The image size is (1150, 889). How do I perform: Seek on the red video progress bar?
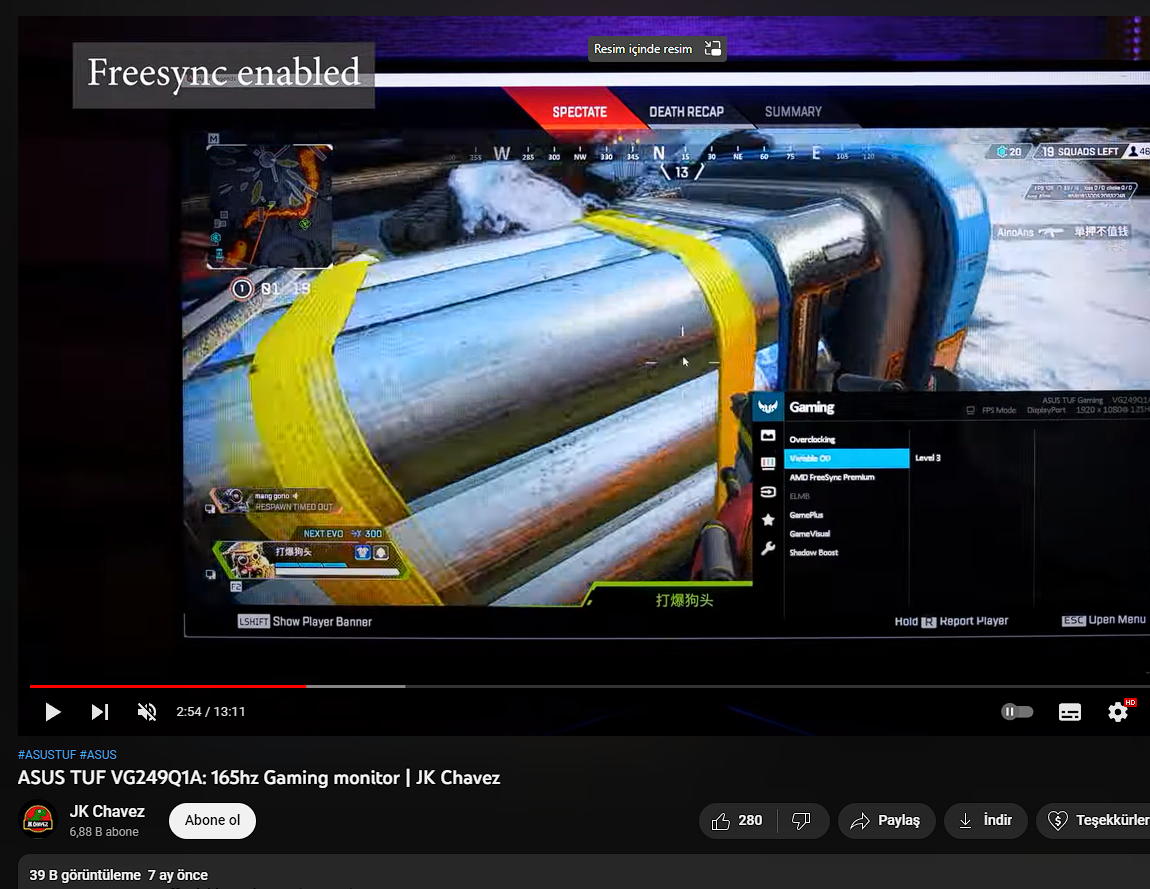click(168, 686)
